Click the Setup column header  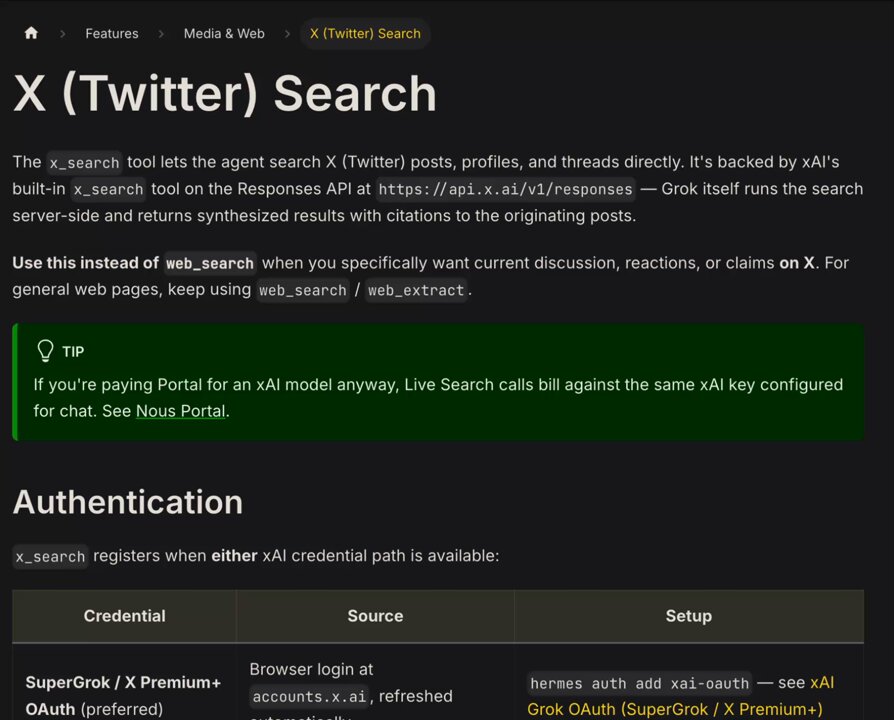pyautogui.click(x=689, y=616)
